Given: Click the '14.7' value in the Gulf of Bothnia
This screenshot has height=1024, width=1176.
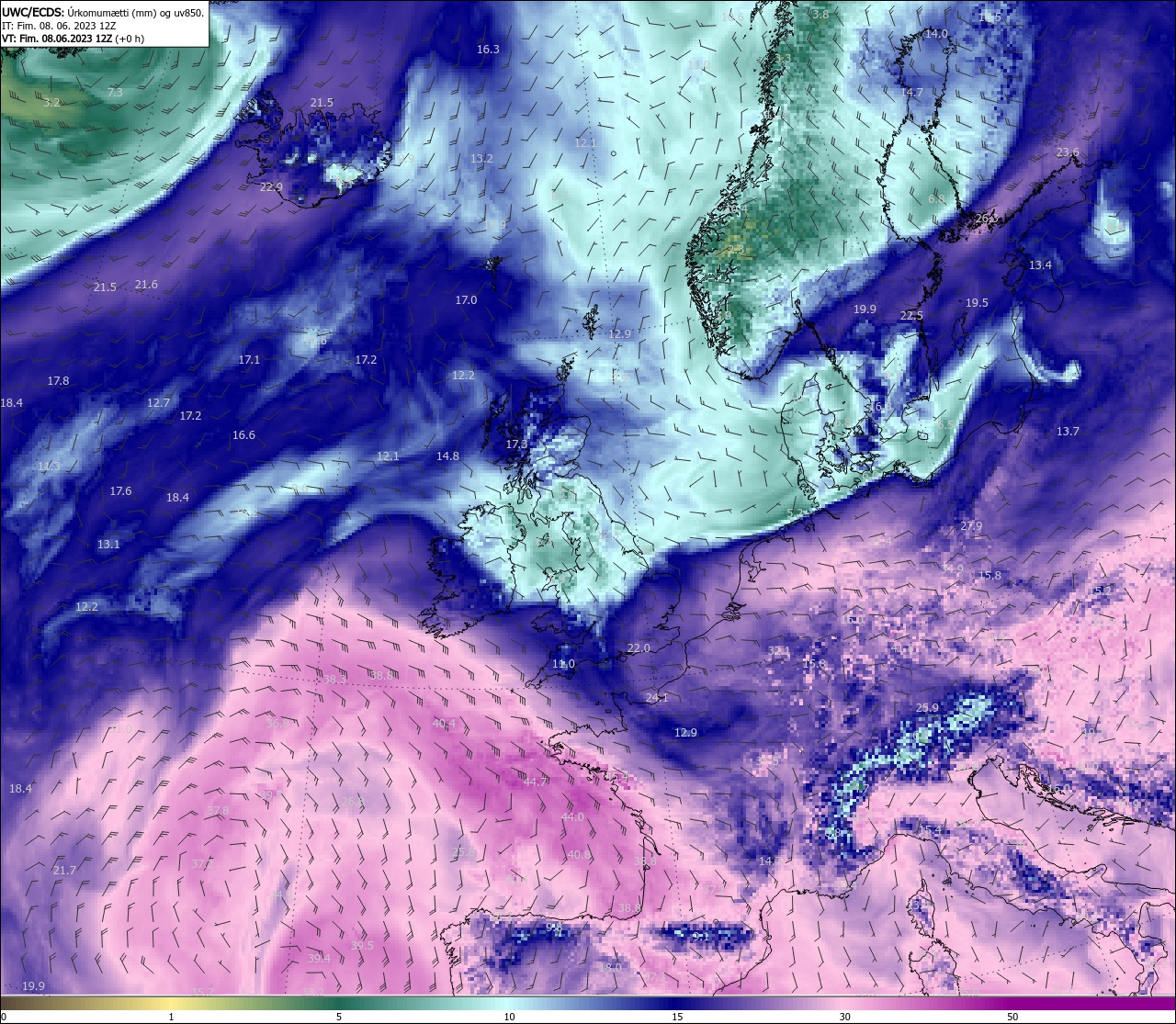Looking at the screenshot, I should coord(911,94).
